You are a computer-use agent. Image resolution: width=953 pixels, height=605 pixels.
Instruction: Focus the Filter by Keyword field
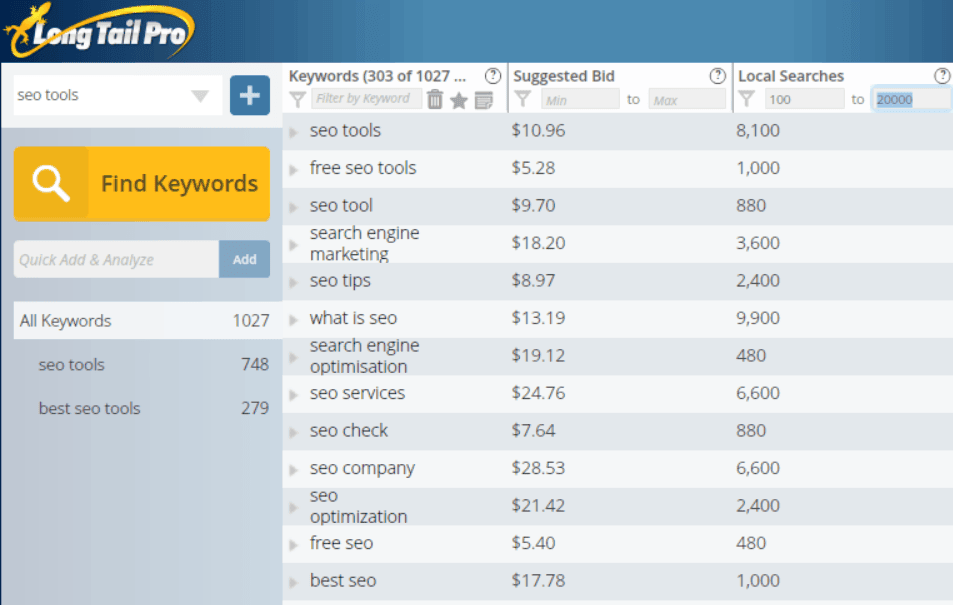pyautogui.click(x=366, y=99)
